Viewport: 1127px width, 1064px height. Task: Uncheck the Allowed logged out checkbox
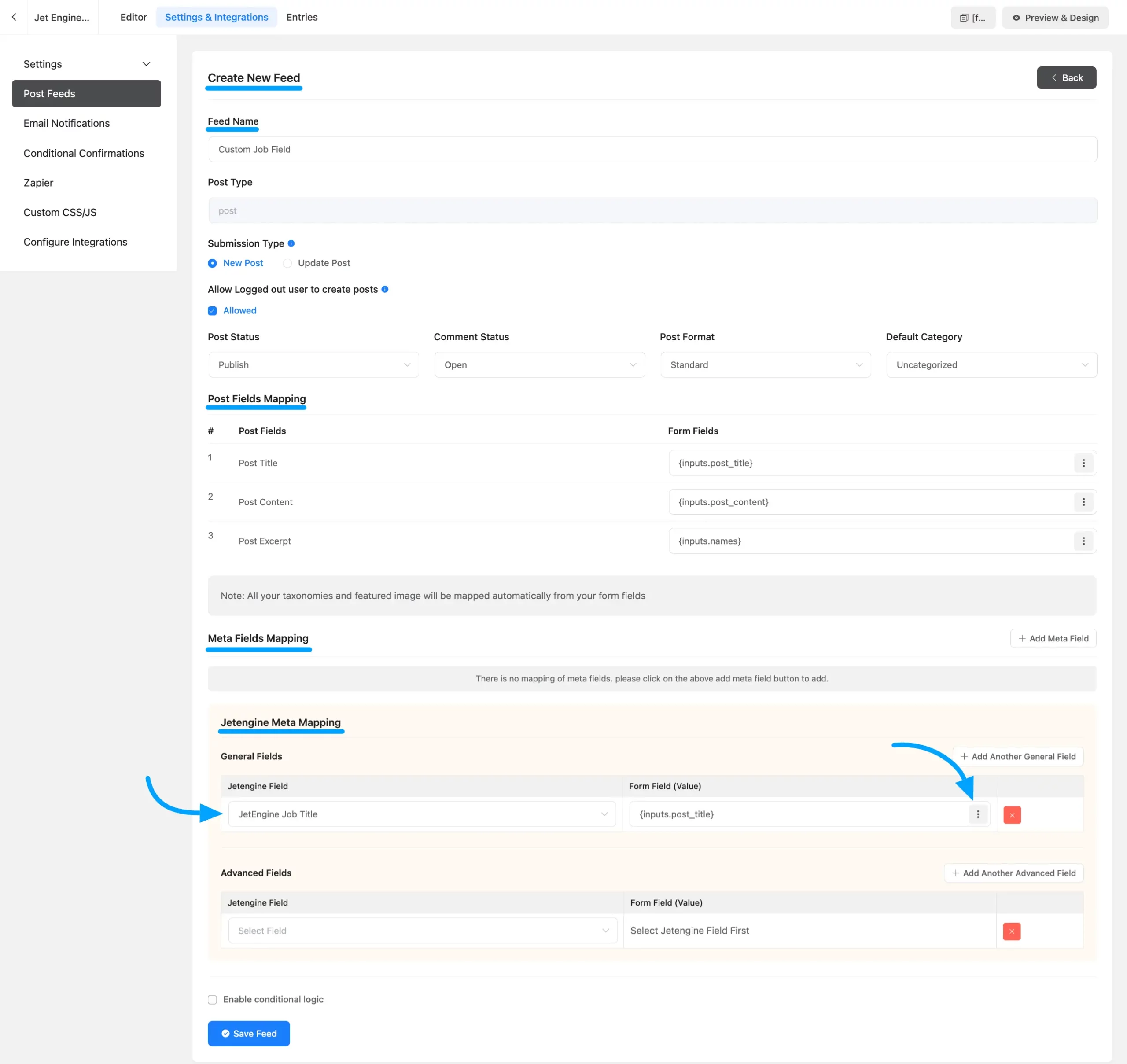pos(212,311)
